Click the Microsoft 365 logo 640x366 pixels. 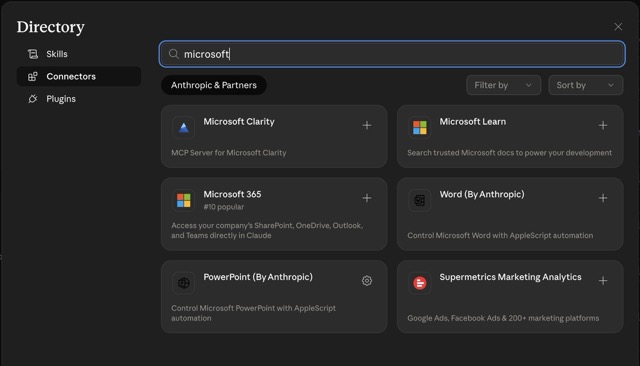pos(184,200)
